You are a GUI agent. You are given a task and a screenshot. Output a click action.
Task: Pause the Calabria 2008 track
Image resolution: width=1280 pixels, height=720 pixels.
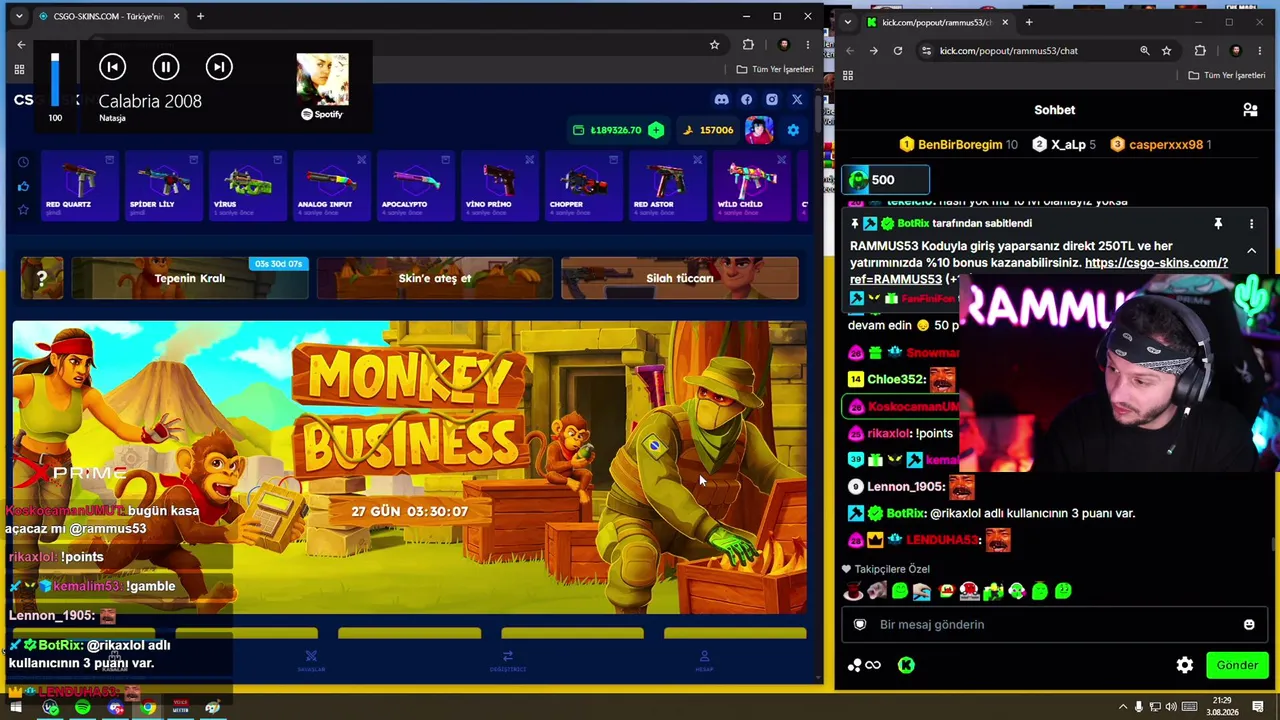point(166,67)
